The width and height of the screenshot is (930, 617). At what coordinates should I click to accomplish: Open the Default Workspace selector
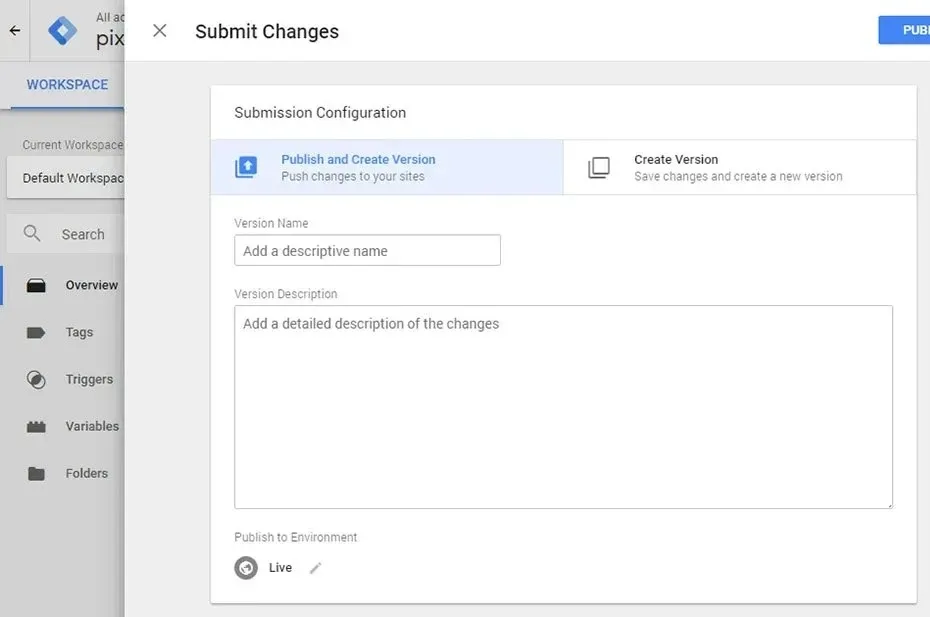[x=65, y=178]
